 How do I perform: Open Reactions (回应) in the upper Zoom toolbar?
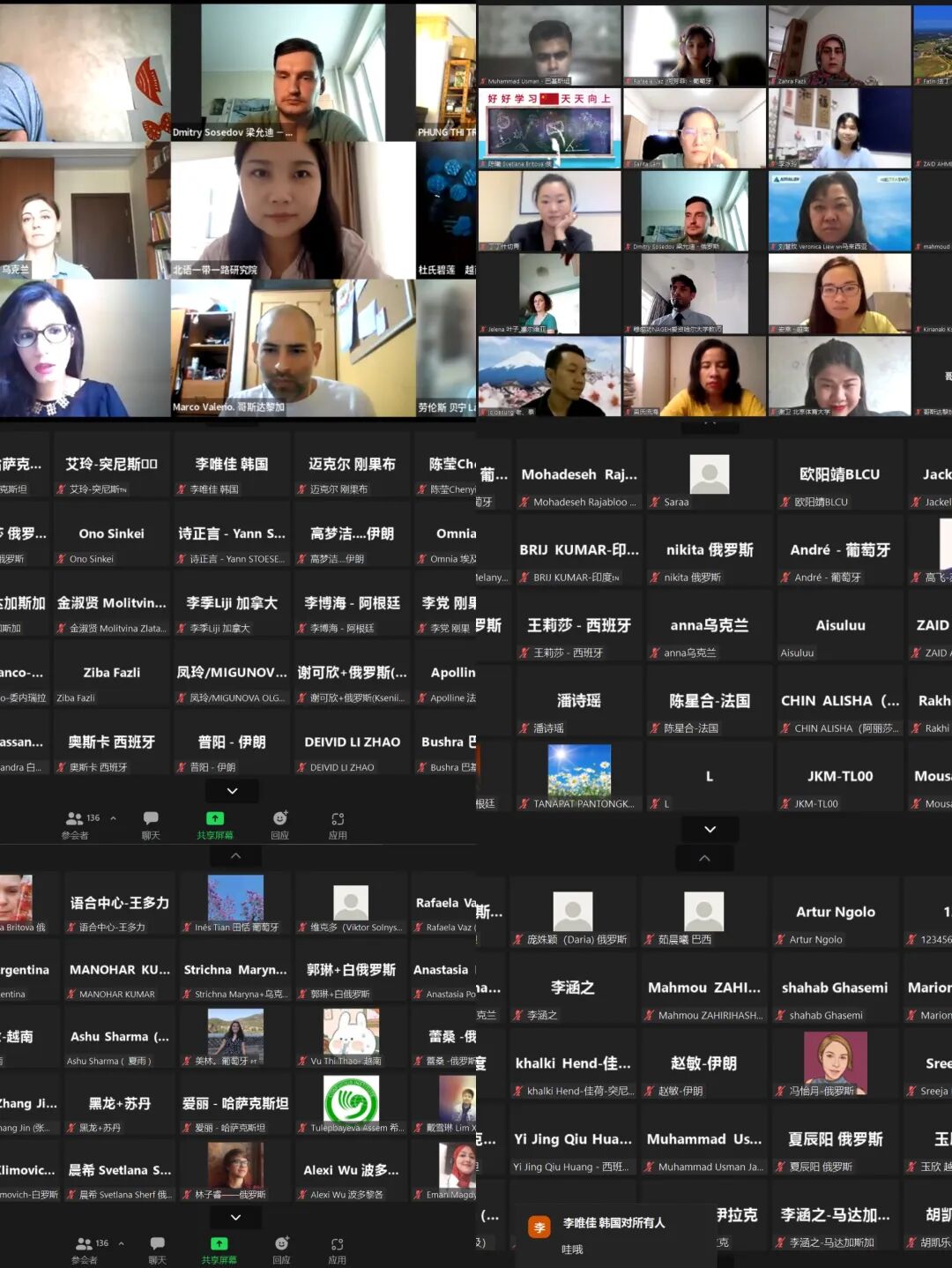tap(279, 825)
